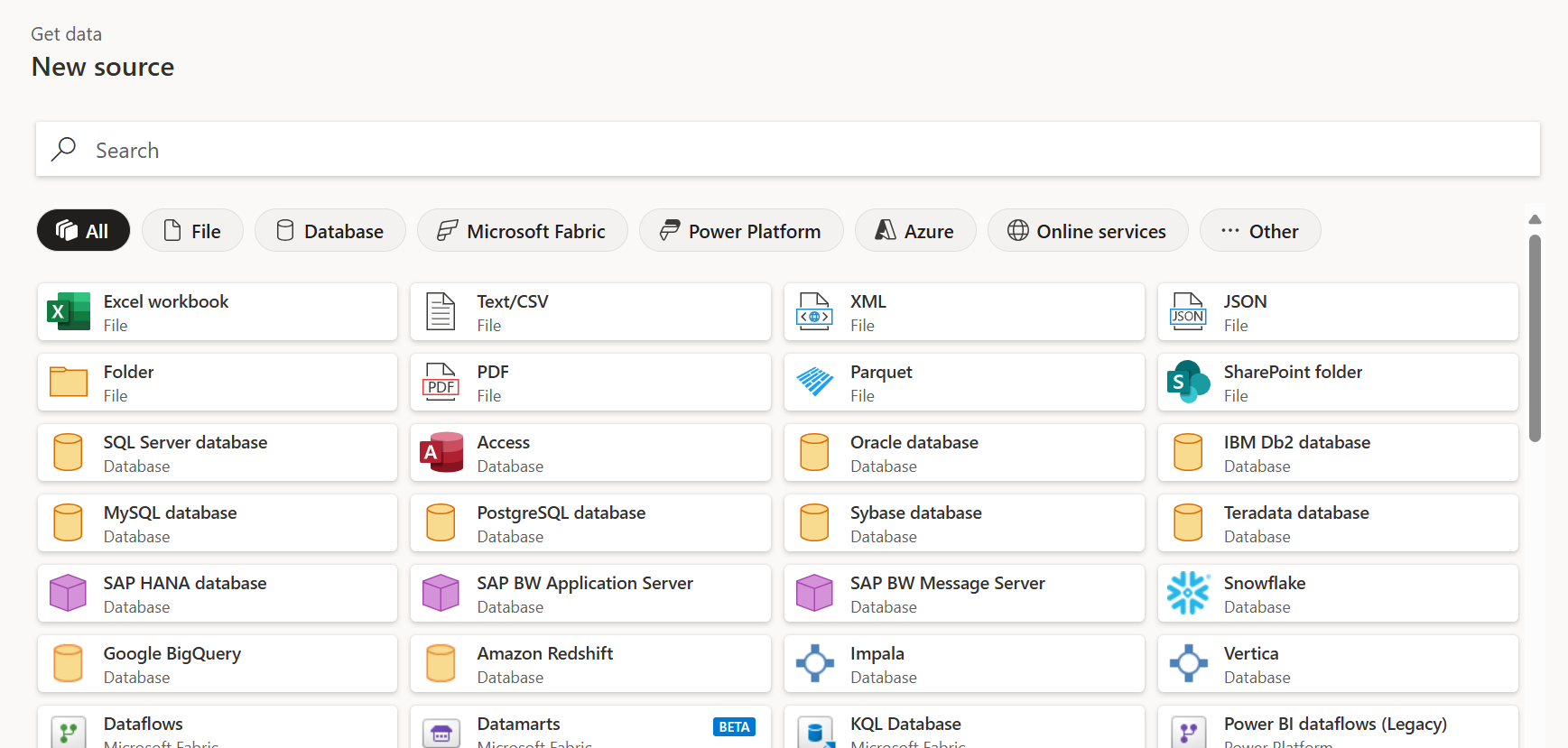The image size is (1568, 748).
Task: Select the Impala connector icon
Action: pyautogui.click(x=814, y=664)
